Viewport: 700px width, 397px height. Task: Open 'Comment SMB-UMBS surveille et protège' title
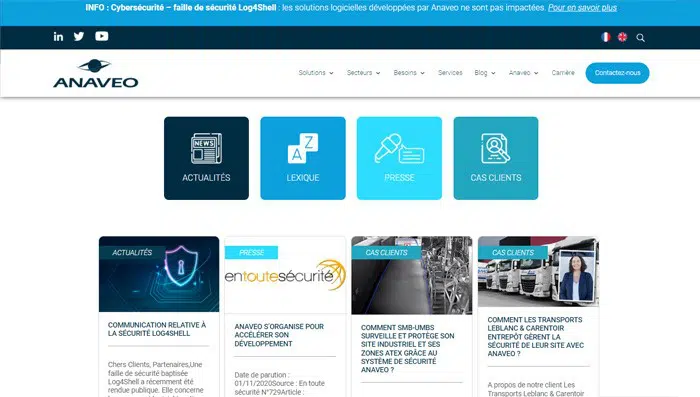408,349
